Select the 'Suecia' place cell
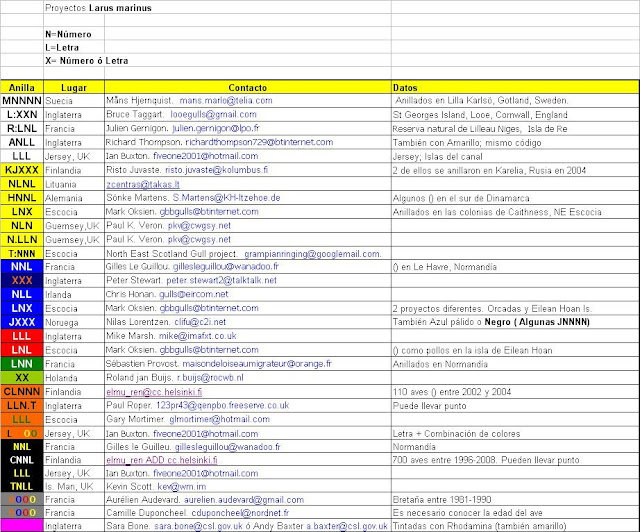 74,100
